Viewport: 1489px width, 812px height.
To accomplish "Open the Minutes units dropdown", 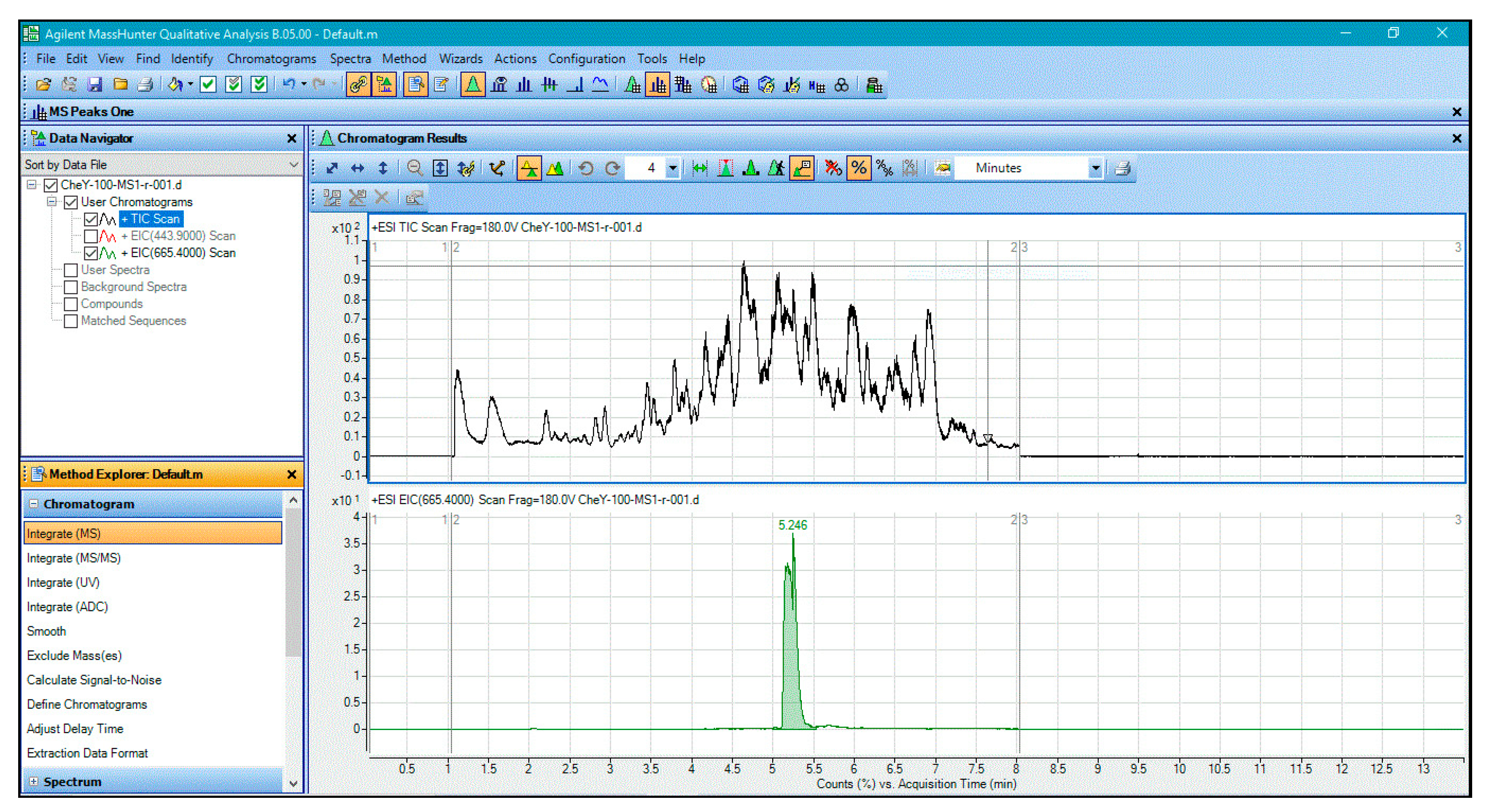I will (1094, 168).
